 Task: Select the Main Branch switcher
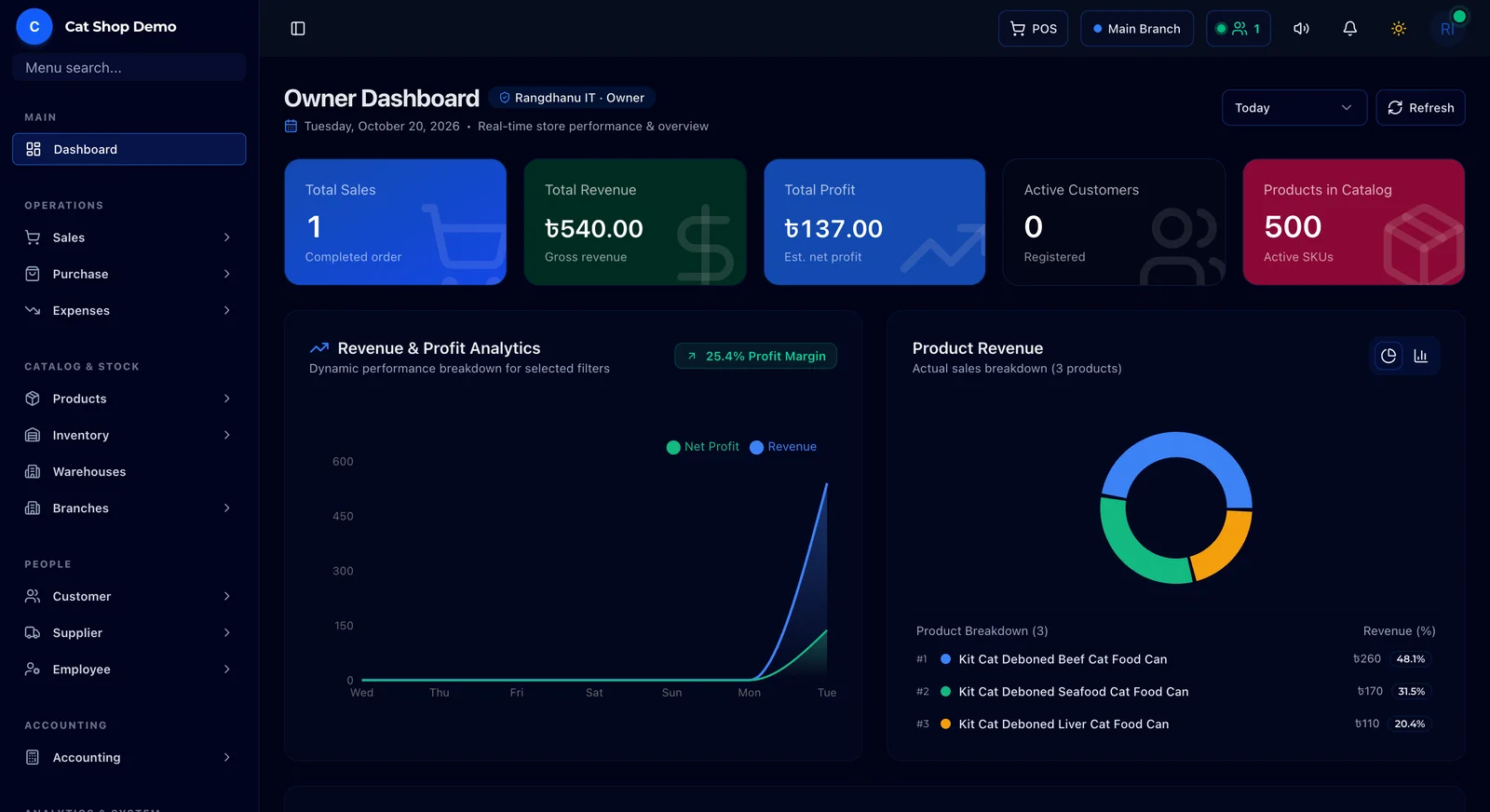coord(1137,29)
